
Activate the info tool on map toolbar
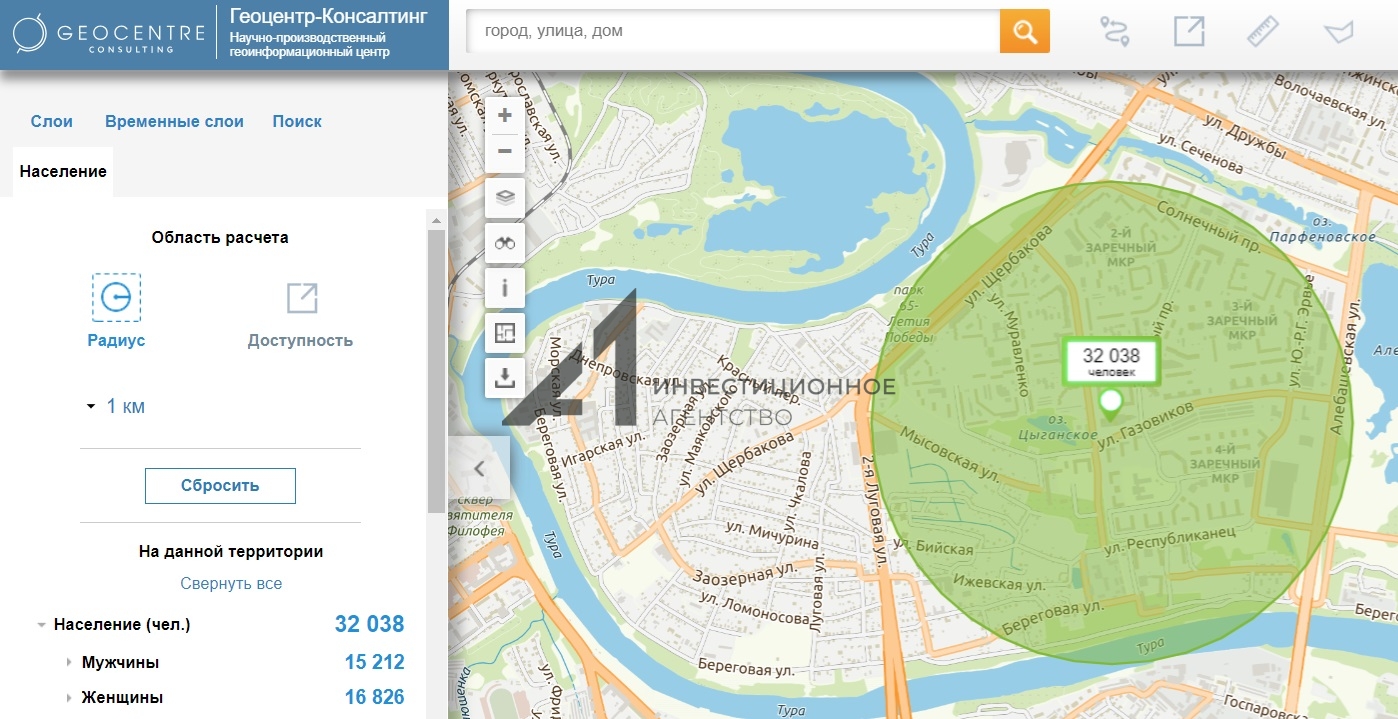pyautogui.click(x=505, y=288)
